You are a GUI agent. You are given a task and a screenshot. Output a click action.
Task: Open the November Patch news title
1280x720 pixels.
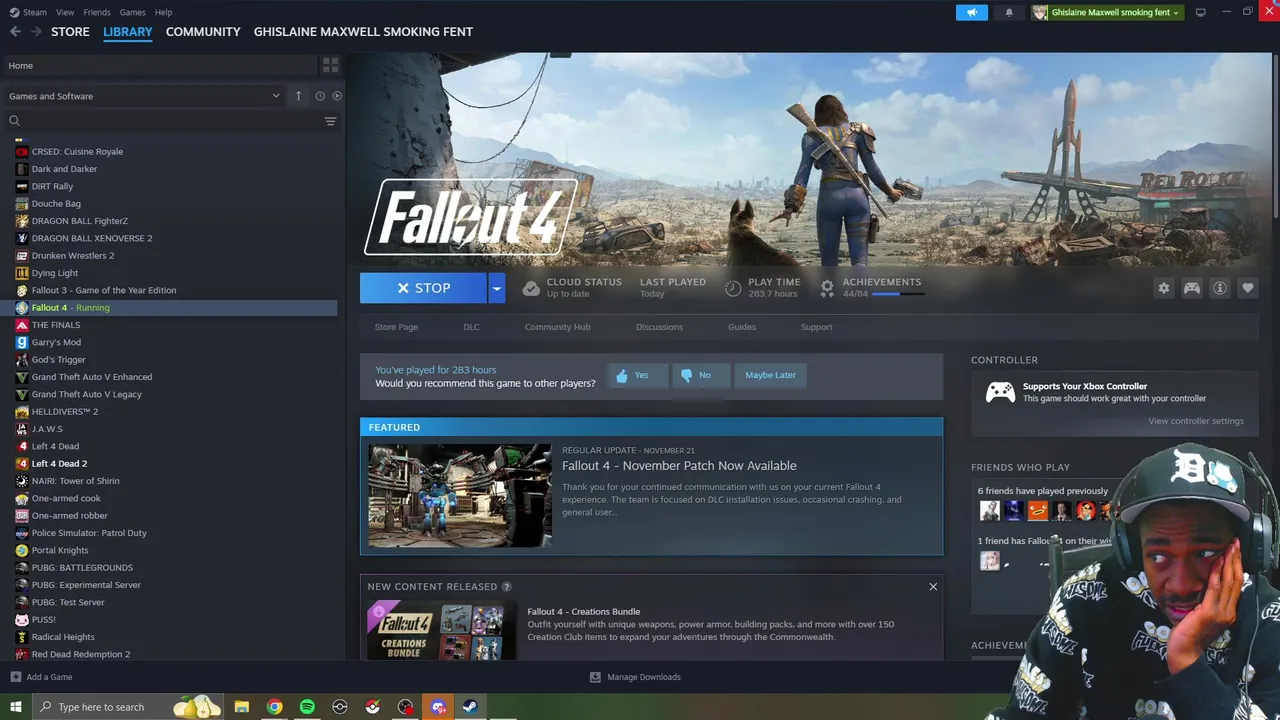679,466
